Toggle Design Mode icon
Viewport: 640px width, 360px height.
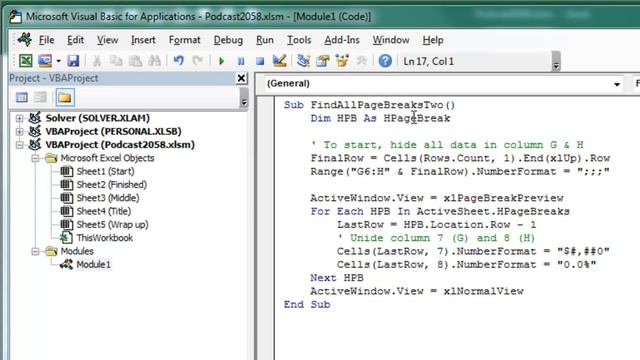coord(280,61)
